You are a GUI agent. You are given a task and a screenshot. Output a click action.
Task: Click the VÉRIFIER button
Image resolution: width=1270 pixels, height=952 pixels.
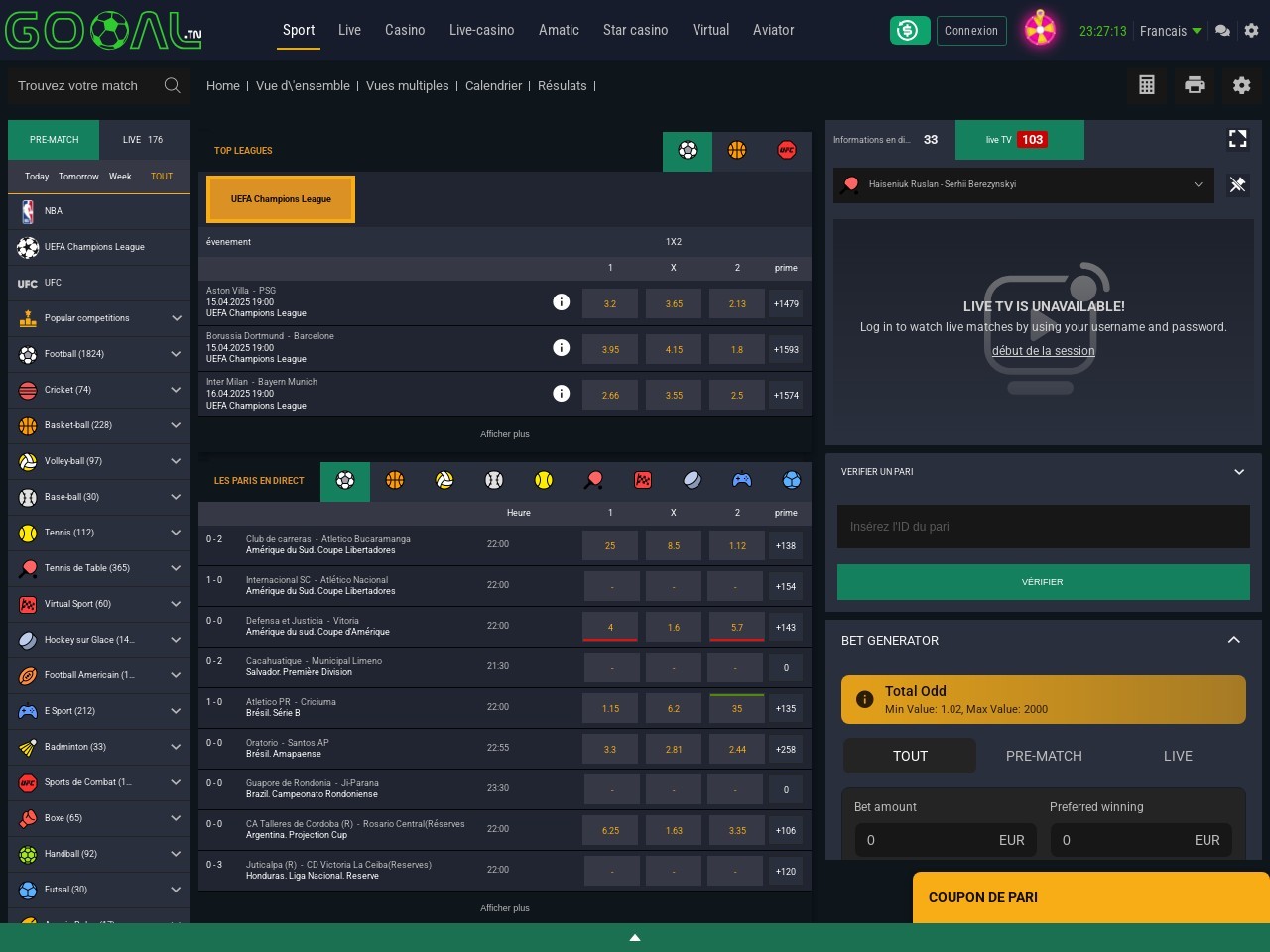pyautogui.click(x=1044, y=582)
